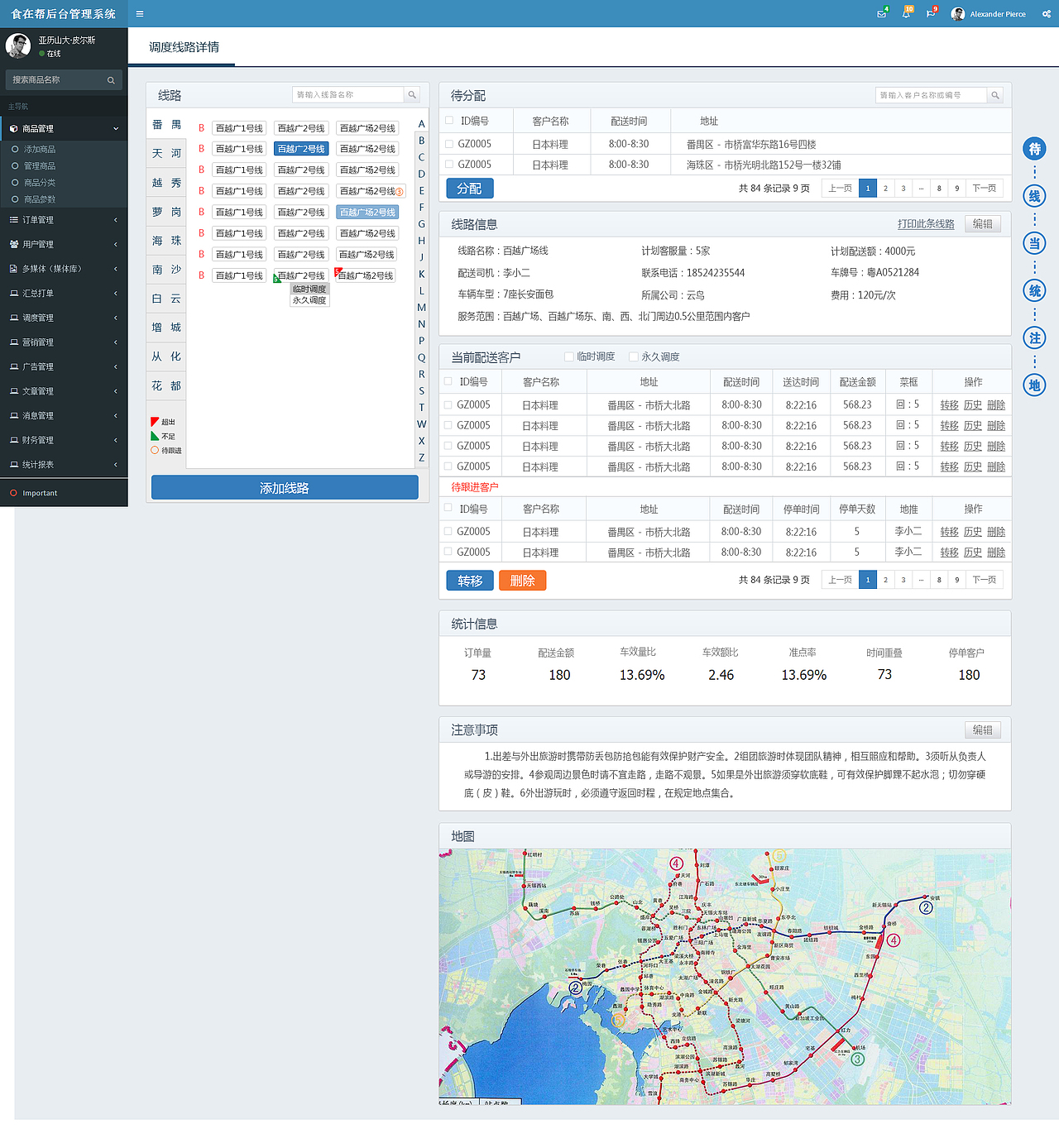Open the top-right settings gears icon
Screen dimensions: 1059x1148
click(x=1046, y=14)
